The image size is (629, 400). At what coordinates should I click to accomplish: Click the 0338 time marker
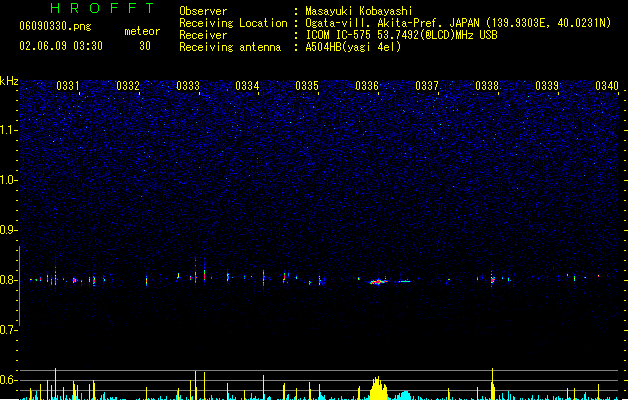coord(487,86)
